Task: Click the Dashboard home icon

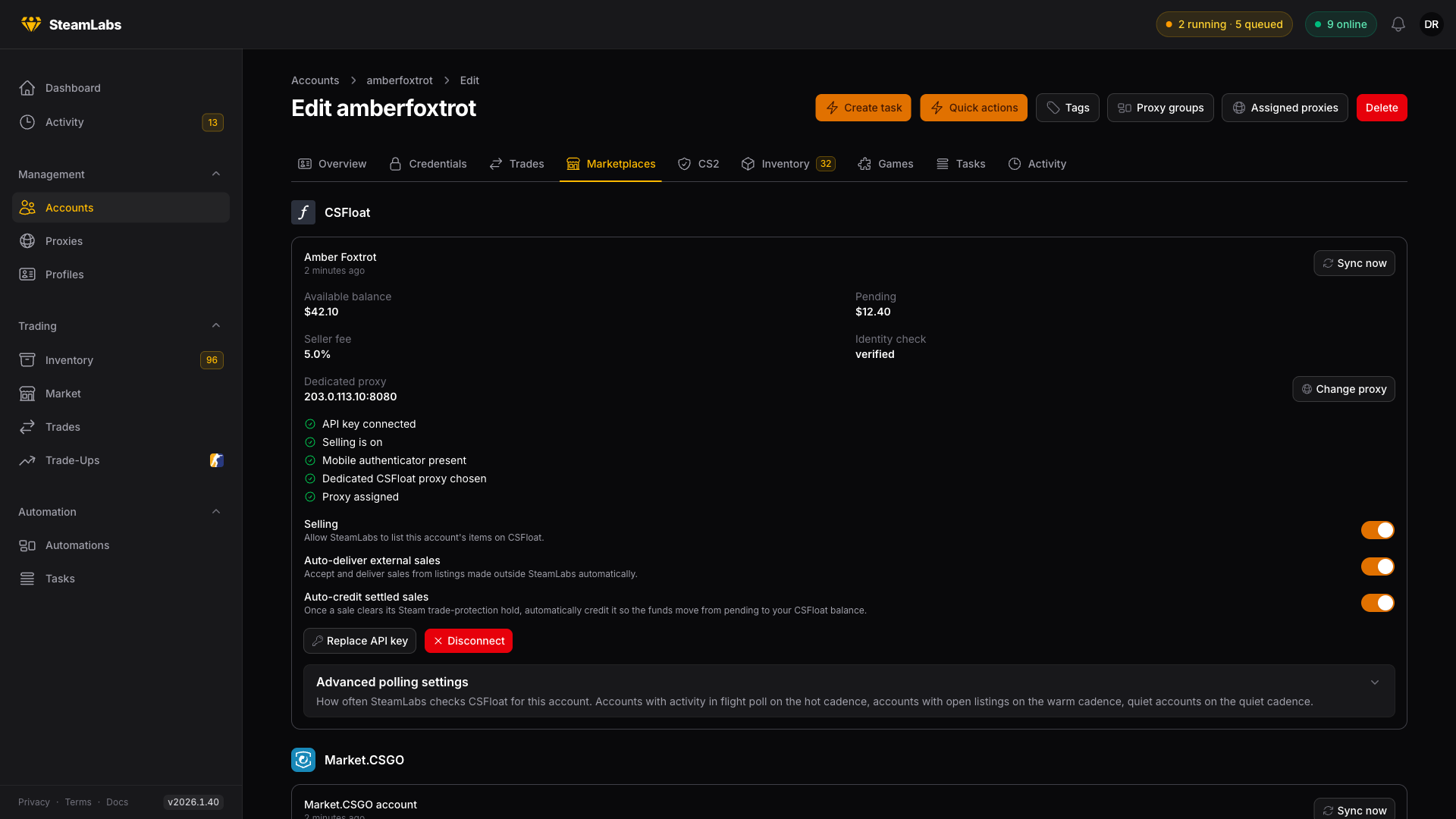Action: 27,88
